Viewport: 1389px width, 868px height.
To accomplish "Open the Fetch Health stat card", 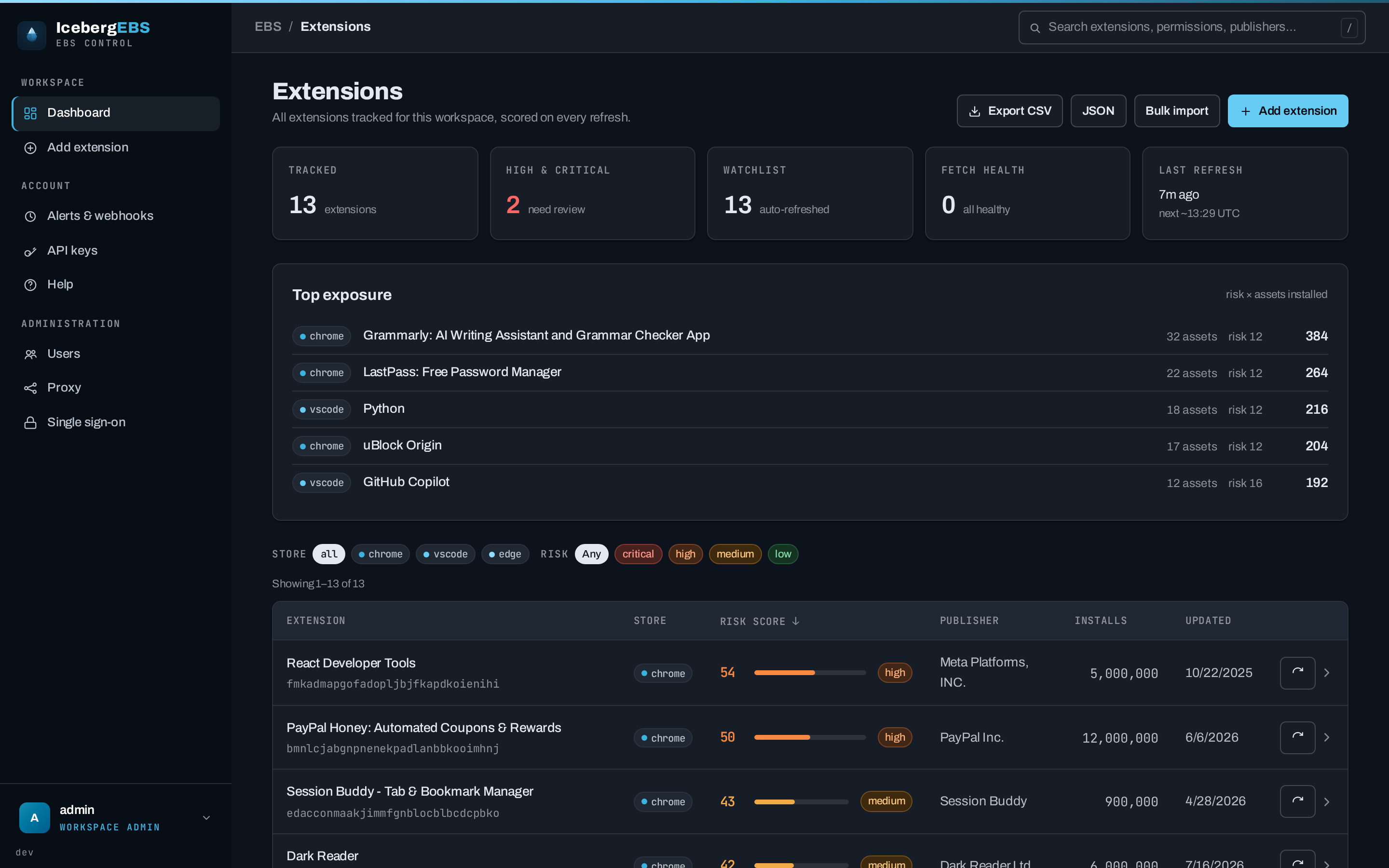I will 1027,193.
